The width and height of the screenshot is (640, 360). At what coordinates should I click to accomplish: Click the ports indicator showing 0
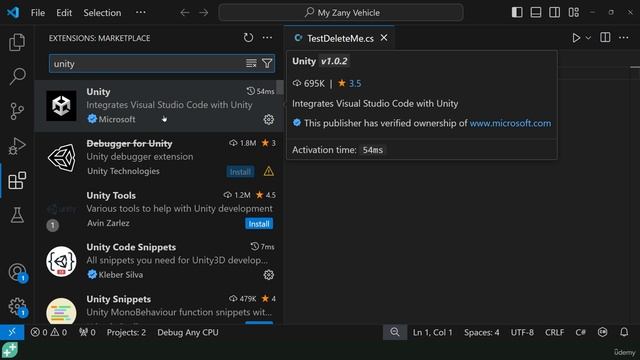coord(87,333)
